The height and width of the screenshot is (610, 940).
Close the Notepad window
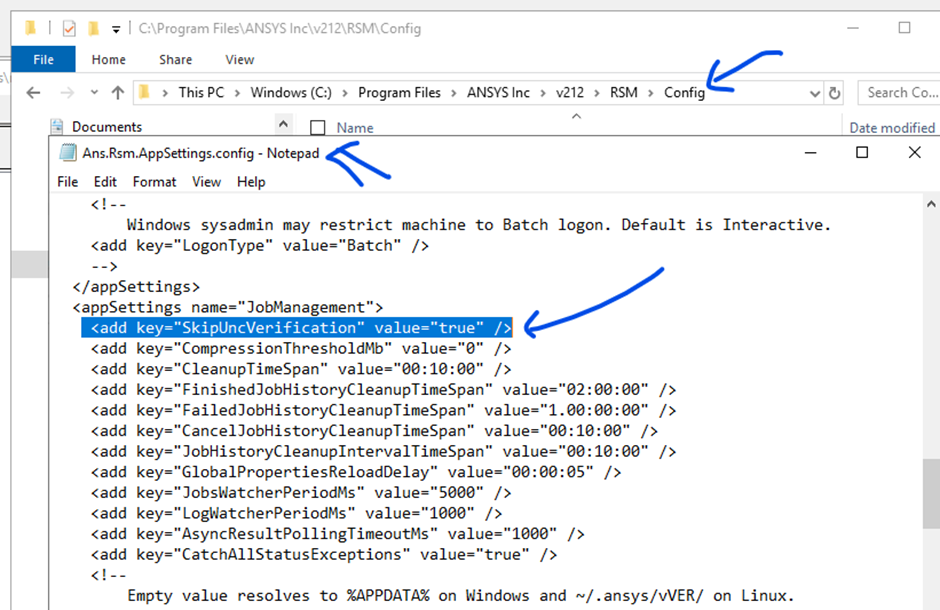point(914,153)
